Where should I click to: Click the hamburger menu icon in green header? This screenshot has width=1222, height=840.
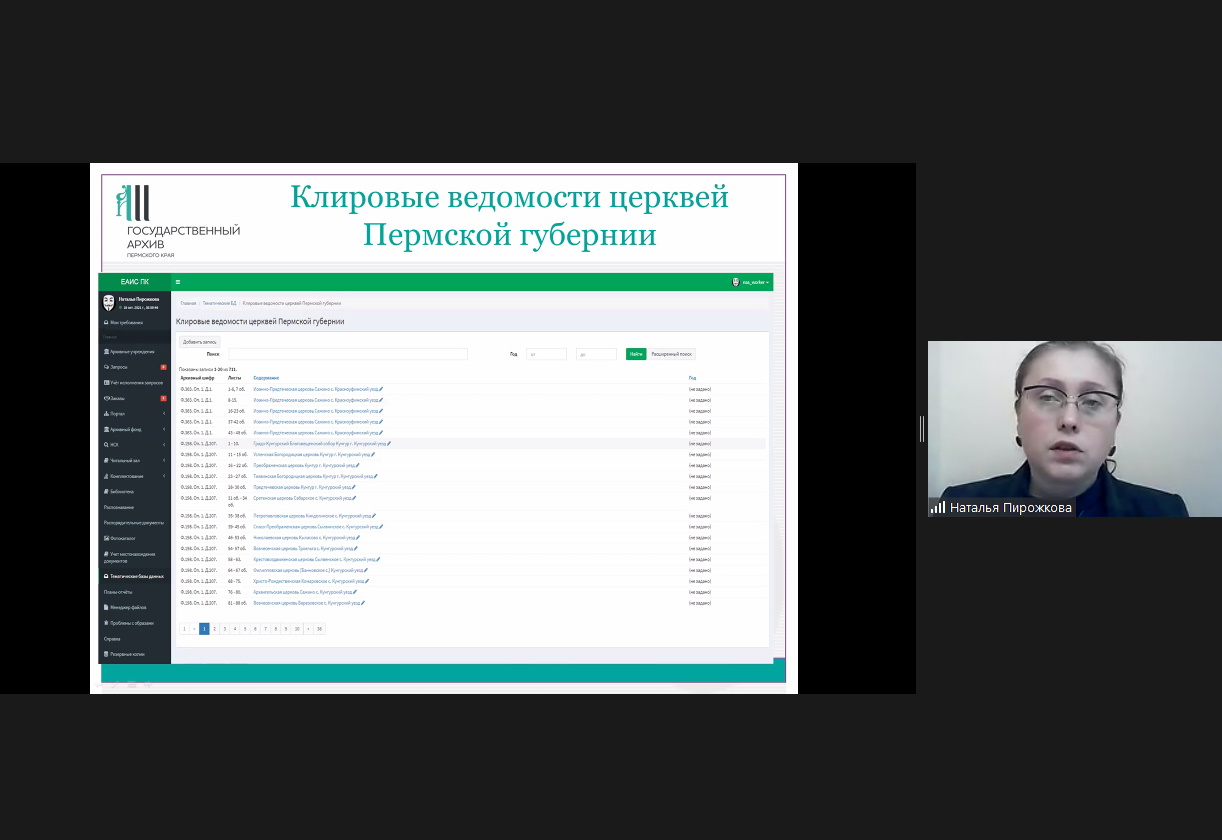[178, 282]
